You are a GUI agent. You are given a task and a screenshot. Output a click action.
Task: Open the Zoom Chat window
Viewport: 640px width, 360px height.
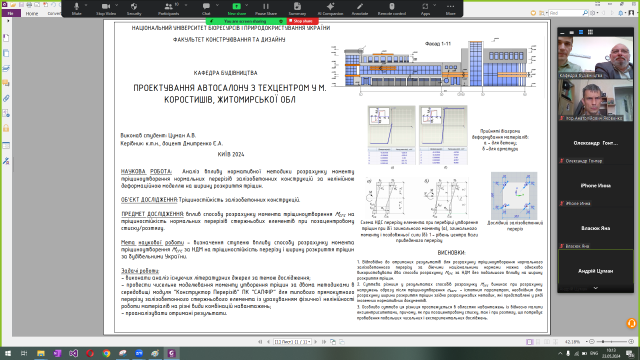pos(206,8)
